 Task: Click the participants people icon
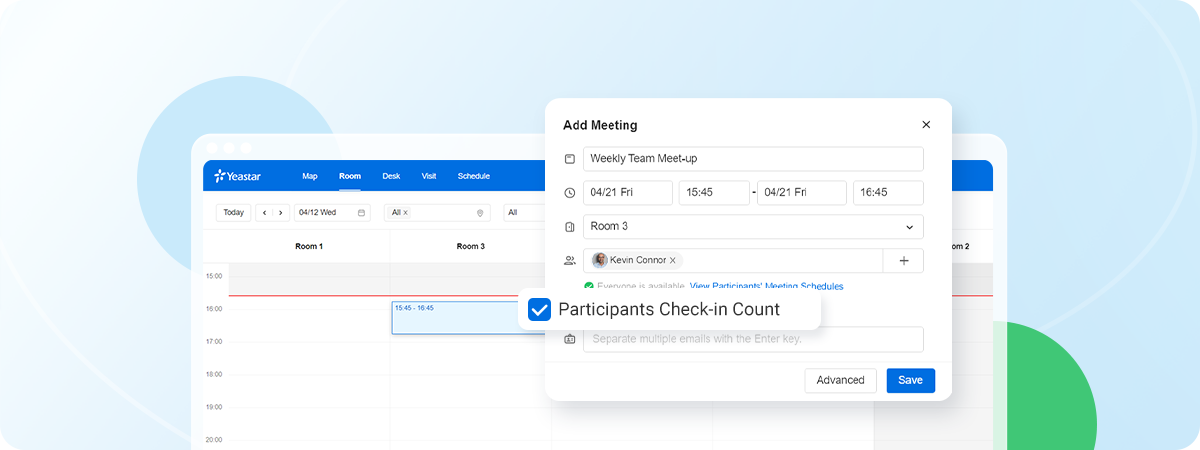(x=569, y=261)
